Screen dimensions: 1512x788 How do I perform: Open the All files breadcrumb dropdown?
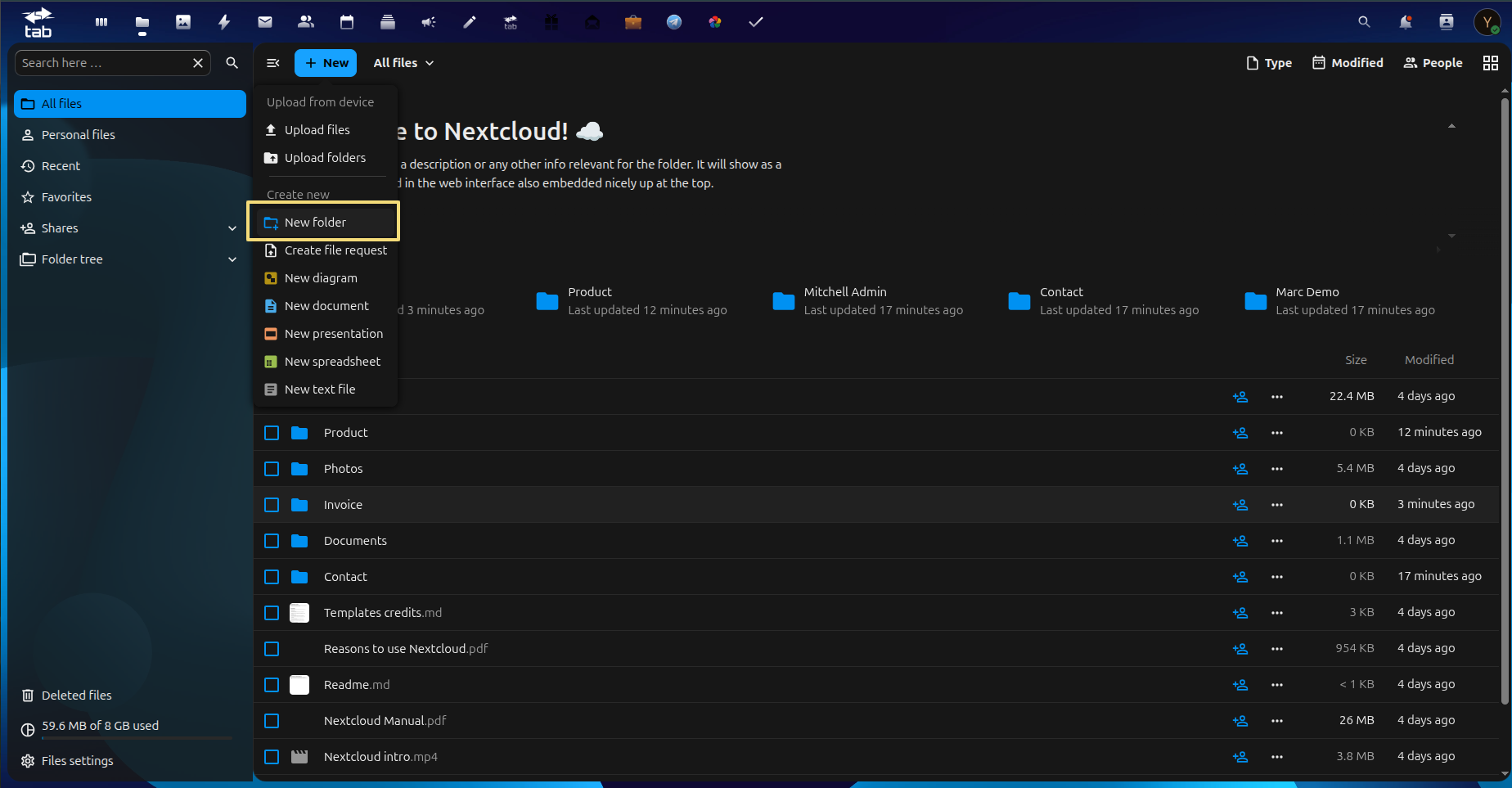click(x=403, y=63)
